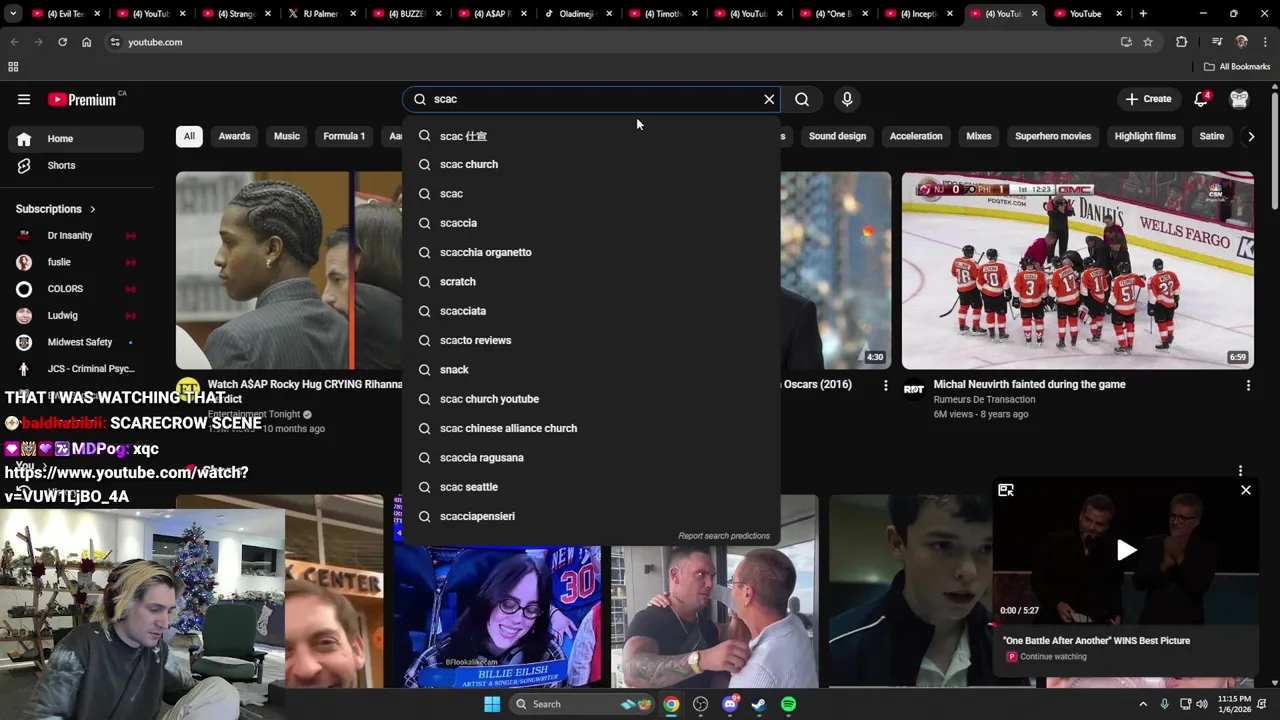Screen dimensions: 1280x720
Task: Select the Sound design filter chip
Action: pyautogui.click(x=837, y=136)
